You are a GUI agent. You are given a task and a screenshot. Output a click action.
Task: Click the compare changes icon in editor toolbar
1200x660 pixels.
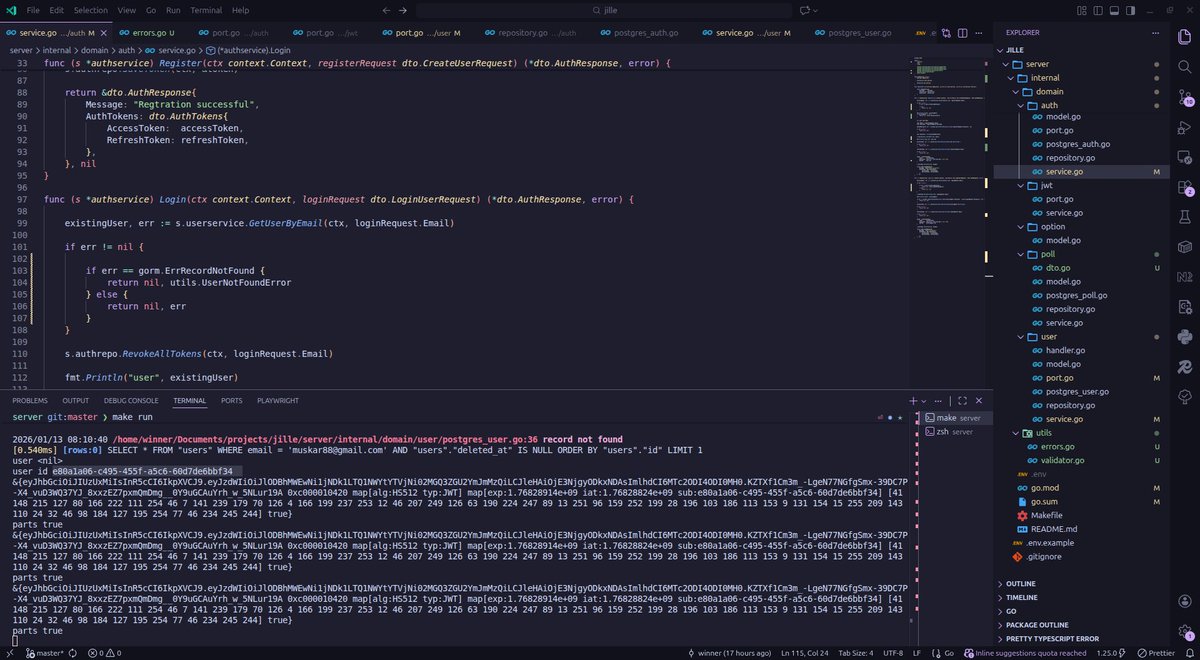[x=947, y=33]
